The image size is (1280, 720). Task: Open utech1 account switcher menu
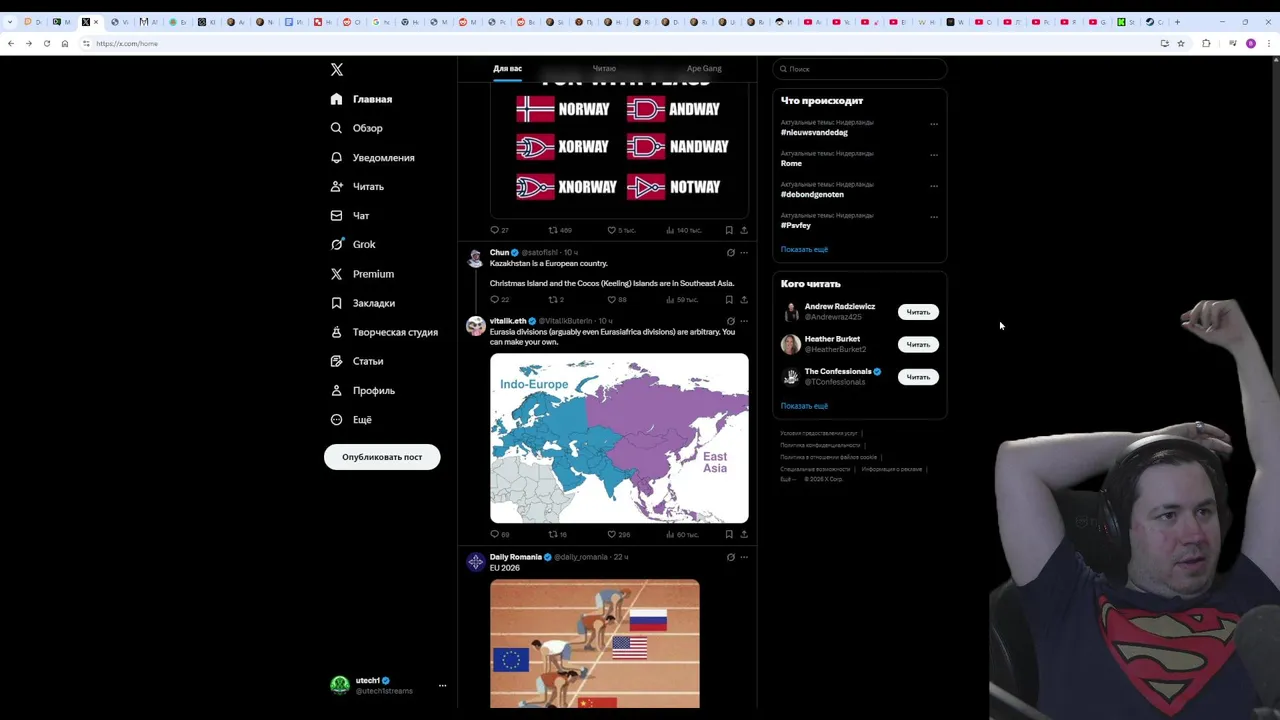point(388,685)
